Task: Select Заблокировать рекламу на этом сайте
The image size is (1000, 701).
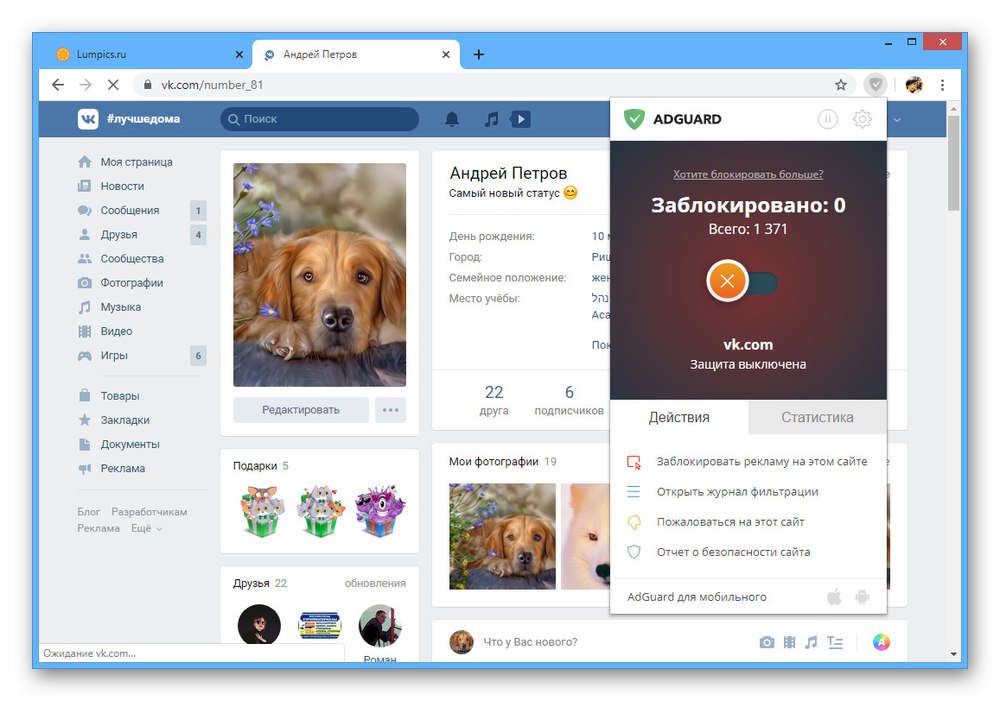Action: 748,461
